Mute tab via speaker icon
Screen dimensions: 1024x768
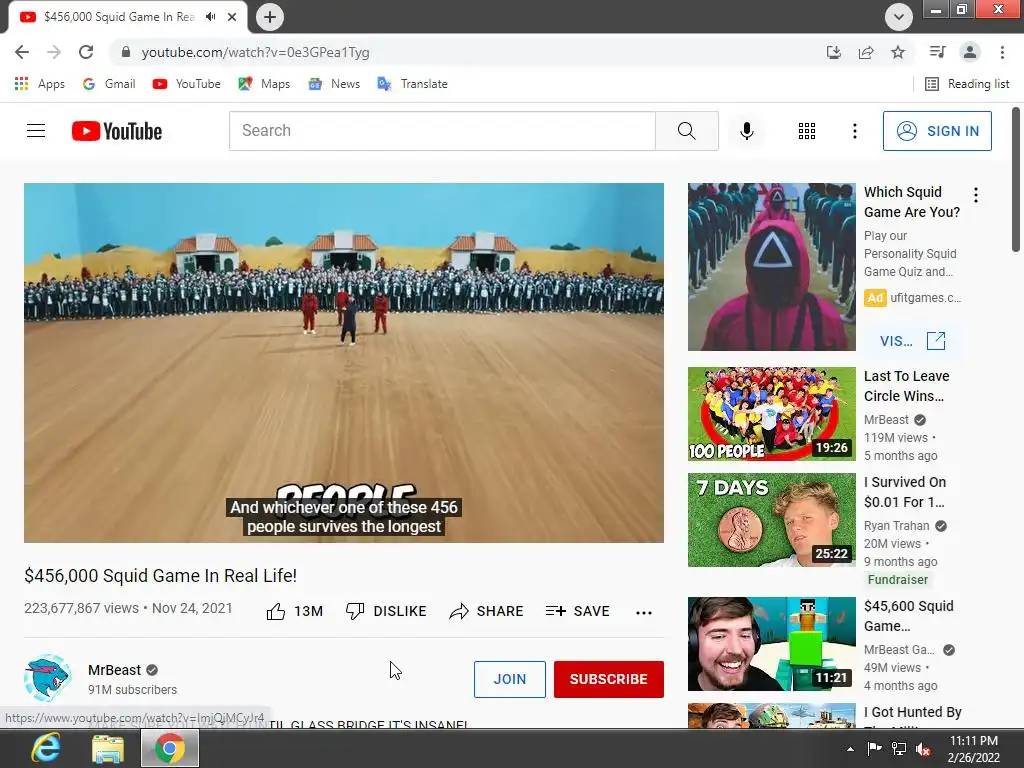tap(210, 17)
